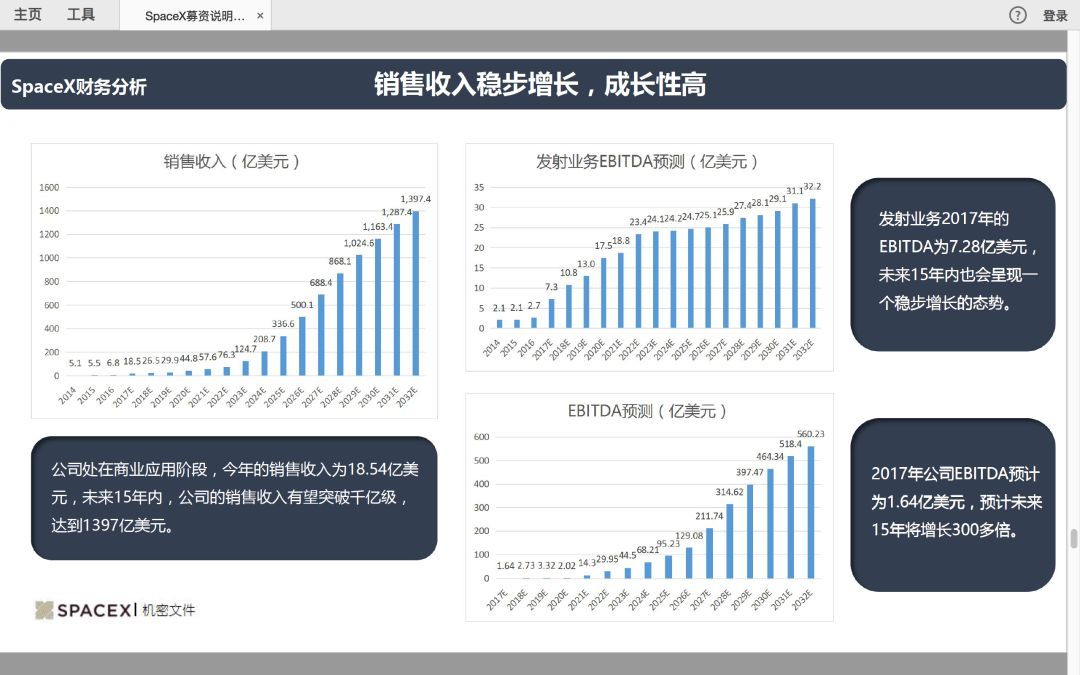Click the 32.2 data label

pyautogui.click(x=812, y=187)
